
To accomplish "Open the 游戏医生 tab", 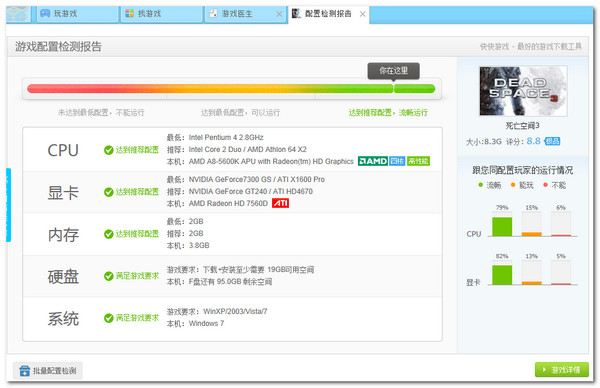I will click(x=245, y=14).
